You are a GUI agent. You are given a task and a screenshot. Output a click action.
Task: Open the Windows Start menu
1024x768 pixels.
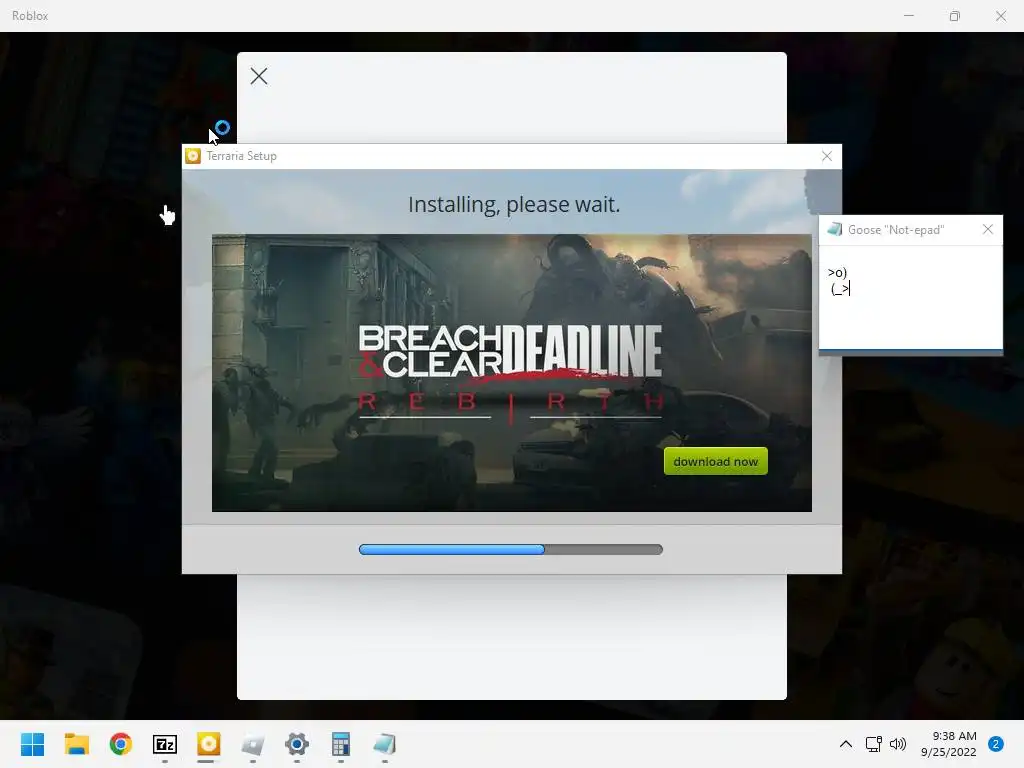coord(32,744)
